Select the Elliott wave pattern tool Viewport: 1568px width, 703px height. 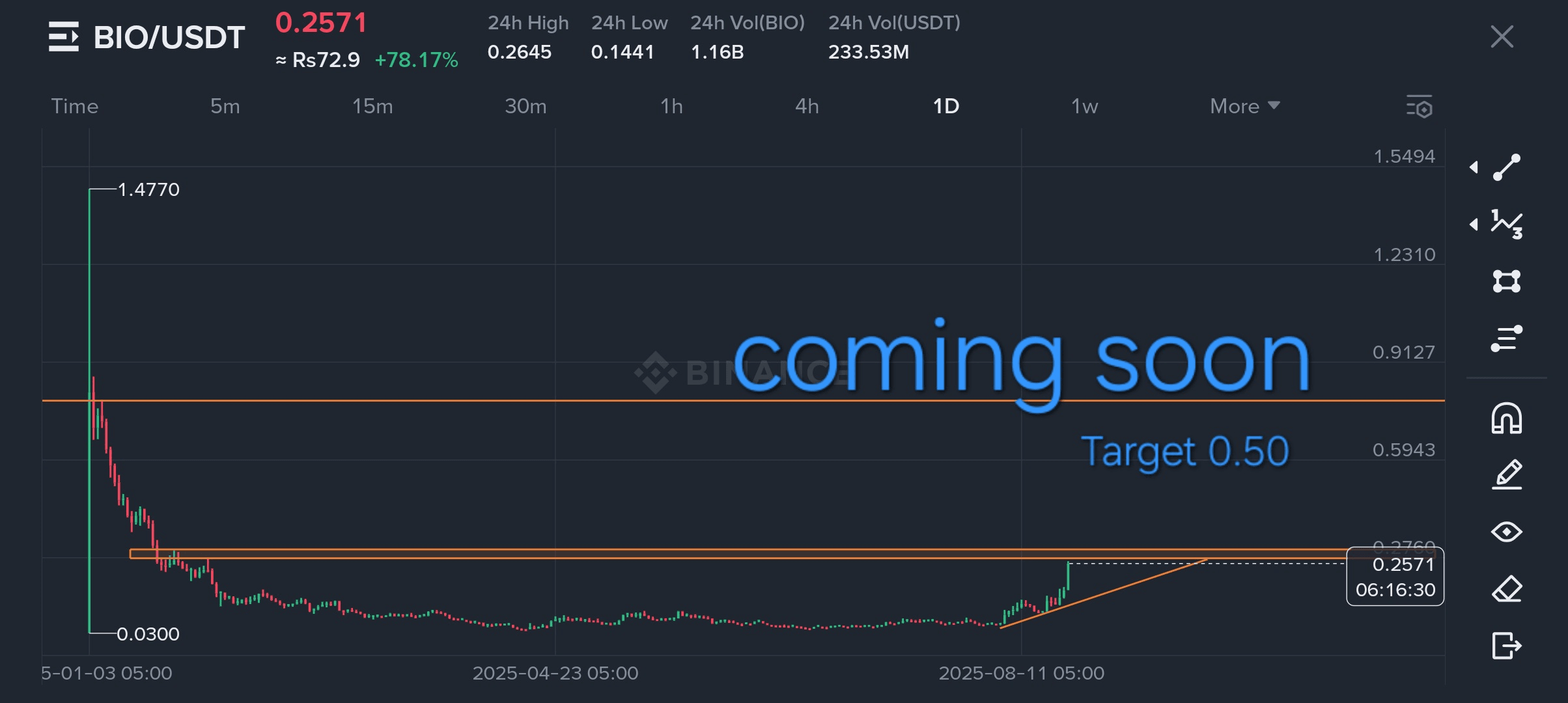pos(1506,225)
